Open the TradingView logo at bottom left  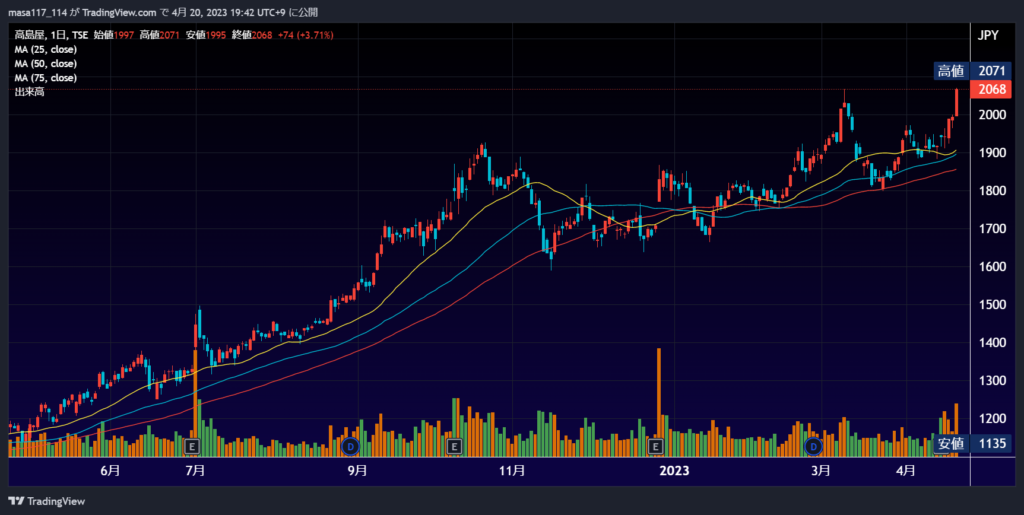[x=46, y=501]
